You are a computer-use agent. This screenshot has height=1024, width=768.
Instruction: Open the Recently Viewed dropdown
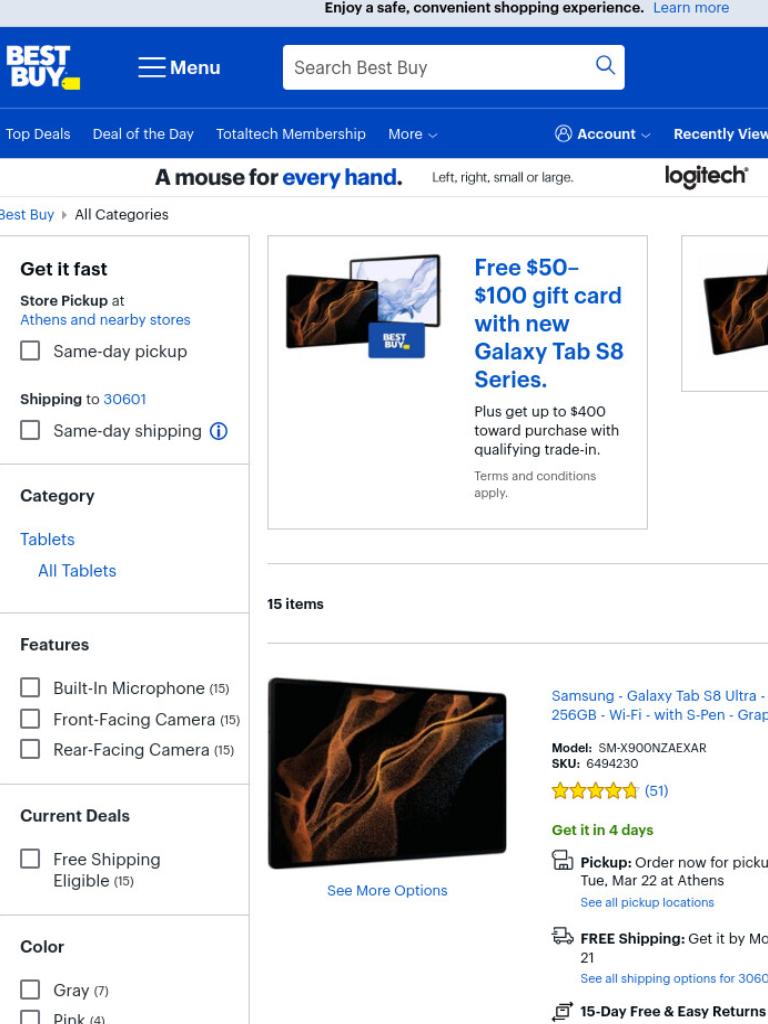click(x=720, y=134)
